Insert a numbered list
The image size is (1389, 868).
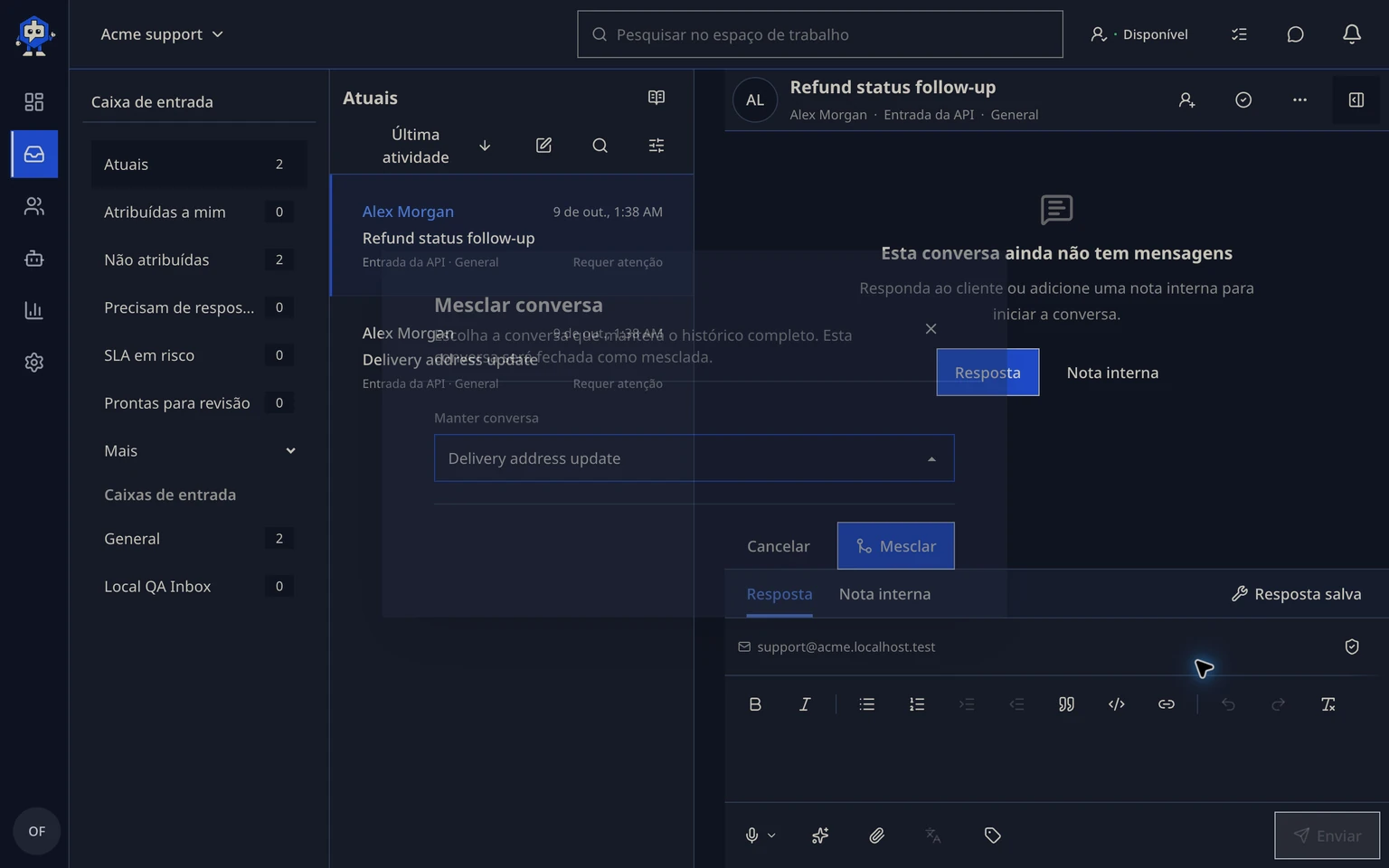(917, 704)
